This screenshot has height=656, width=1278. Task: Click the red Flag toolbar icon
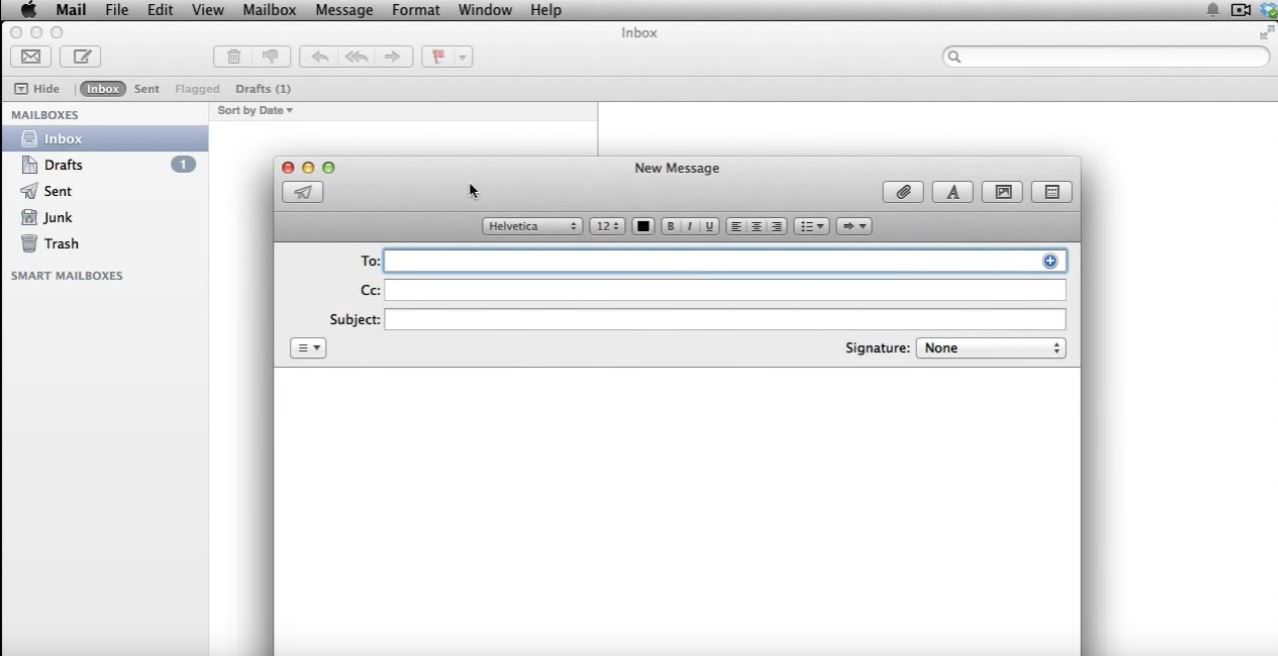[438, 57]
